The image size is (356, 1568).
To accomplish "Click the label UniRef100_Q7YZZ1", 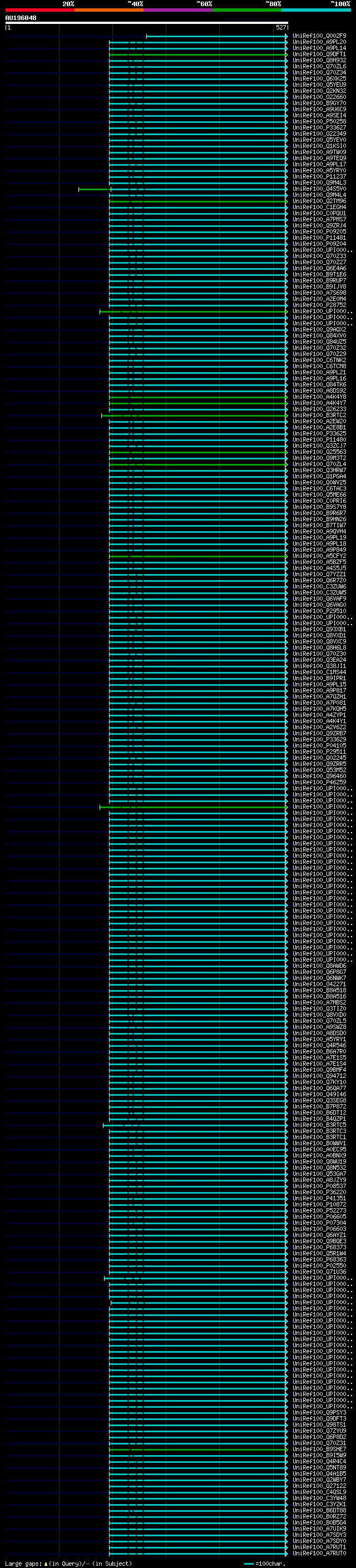I will coord(319,574).
